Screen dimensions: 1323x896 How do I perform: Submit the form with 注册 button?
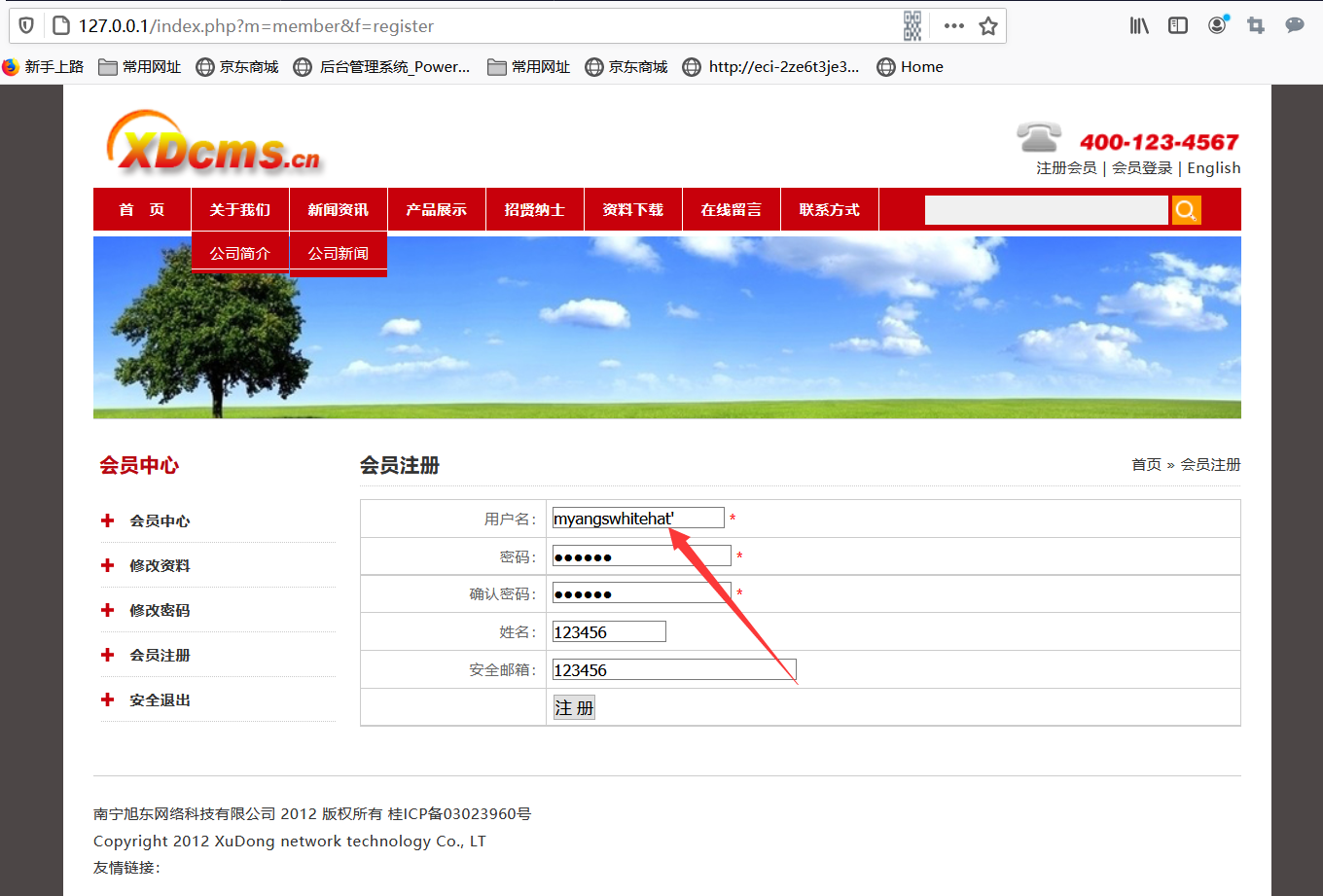(x=574, y=708)
